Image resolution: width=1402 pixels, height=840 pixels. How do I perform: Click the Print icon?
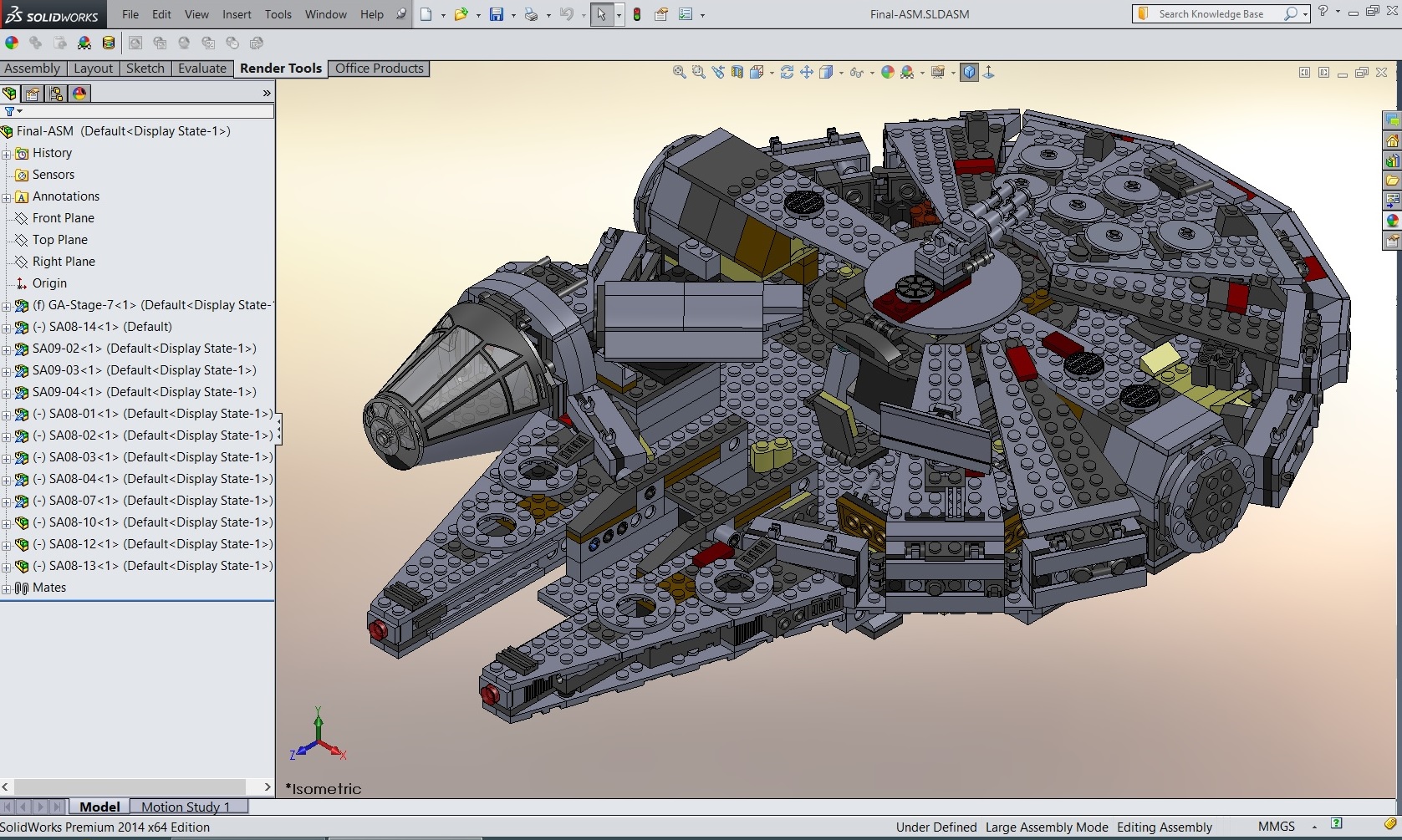click(531, 14)
